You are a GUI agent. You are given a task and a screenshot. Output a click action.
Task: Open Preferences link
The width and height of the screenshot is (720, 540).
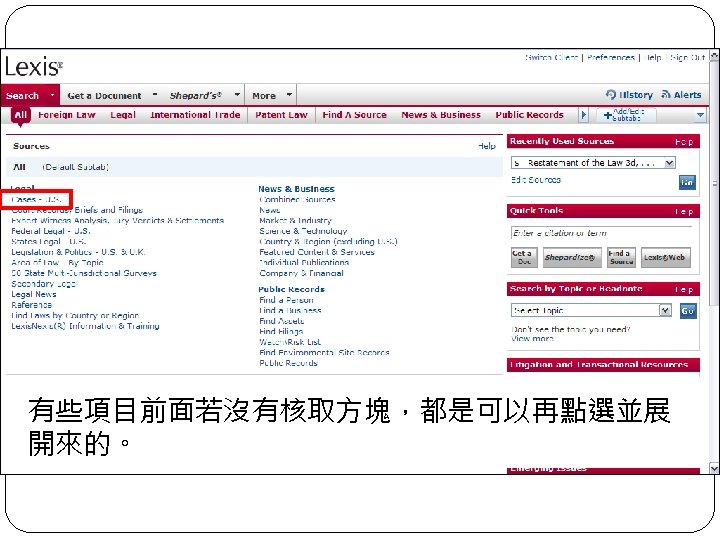pos(611,57)
